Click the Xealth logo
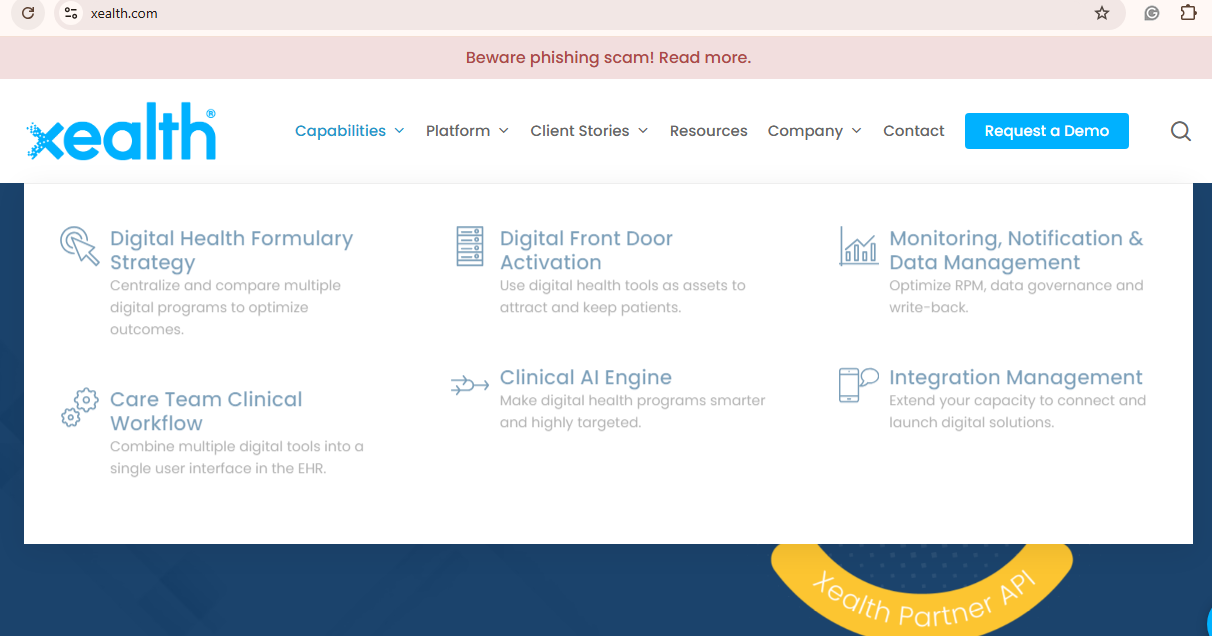 pyautogui.click(x=121, y=130)
